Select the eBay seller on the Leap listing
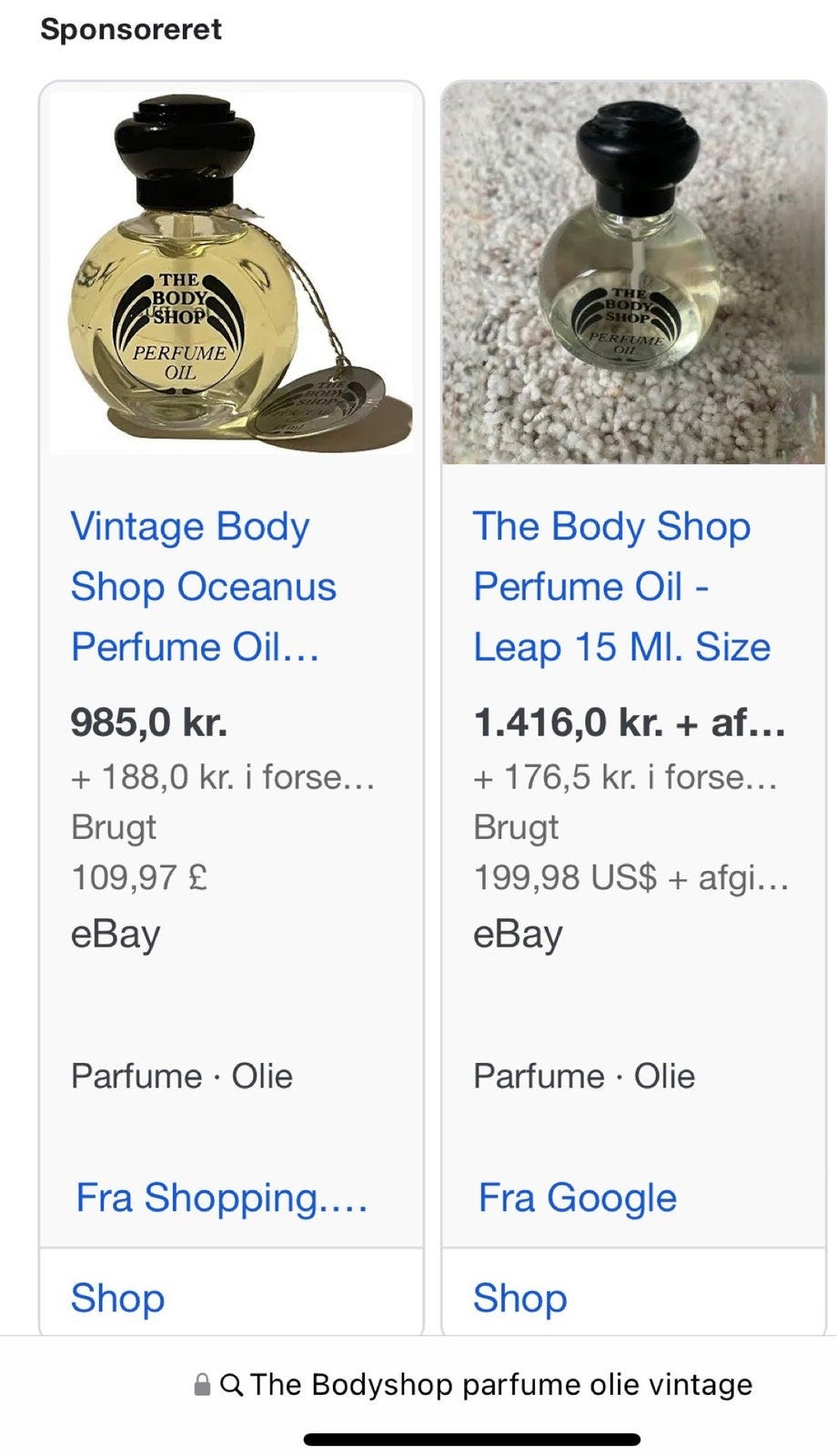This screenshot has width=837, height=1456. (x=518, y=934)
